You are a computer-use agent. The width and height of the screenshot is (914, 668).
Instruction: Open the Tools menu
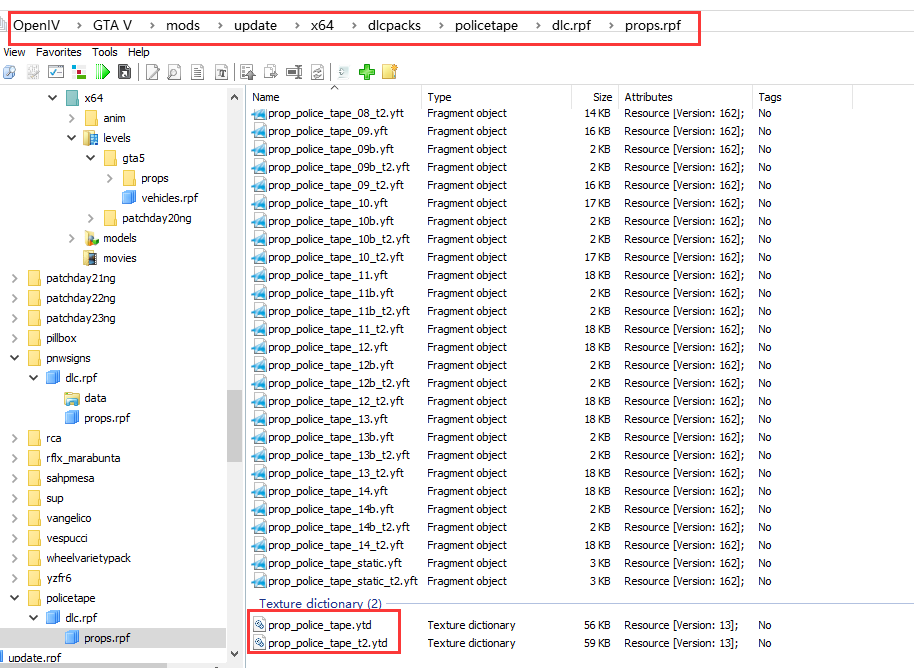coord(104,52)
